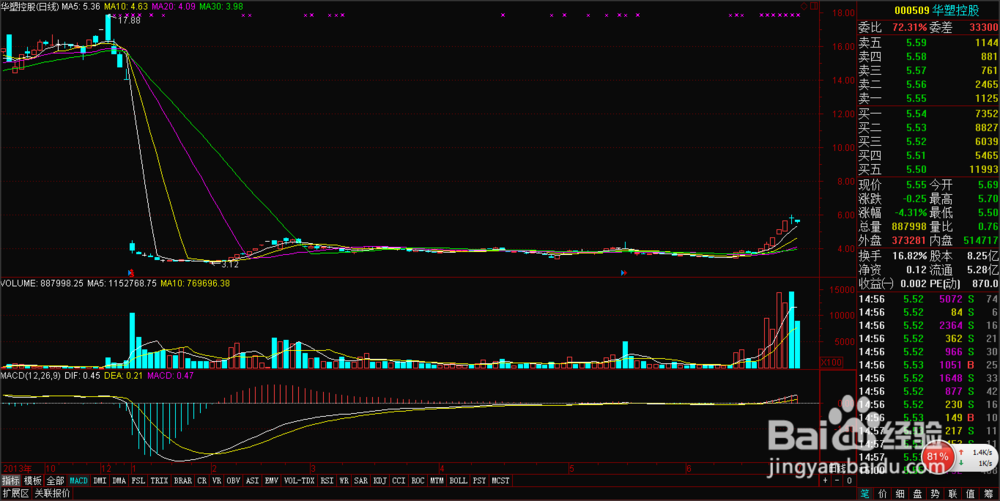Switch to the KDJ indicator tab
The width and height of the screenshot is (1000, 501).
(380, 481)
